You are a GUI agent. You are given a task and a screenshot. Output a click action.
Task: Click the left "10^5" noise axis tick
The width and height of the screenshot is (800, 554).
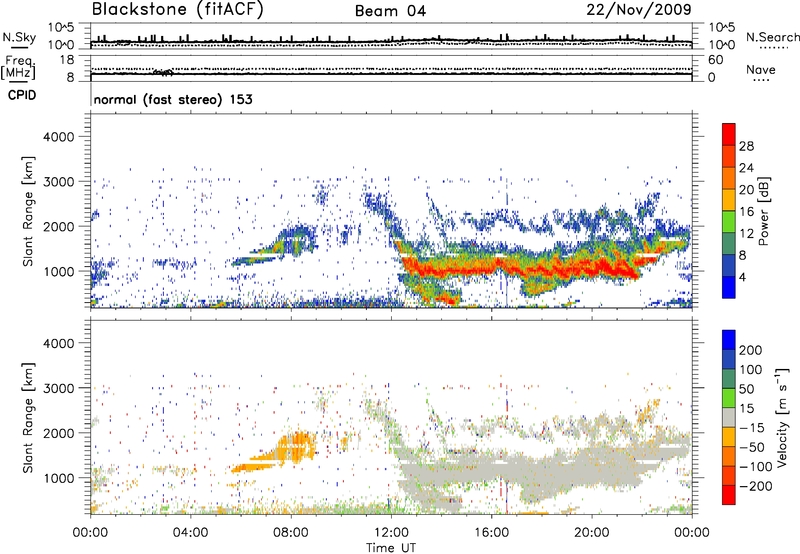pos(61,28)
